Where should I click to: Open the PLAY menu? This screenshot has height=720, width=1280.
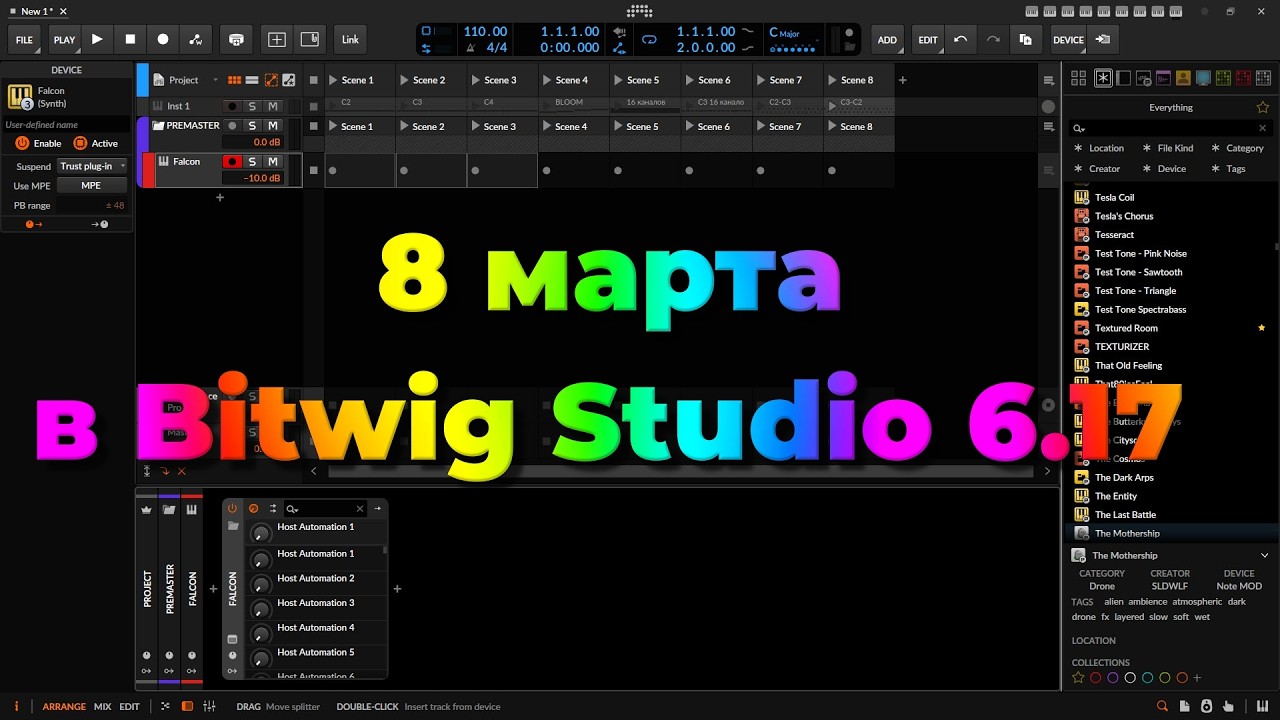click(x=64, y=40)
